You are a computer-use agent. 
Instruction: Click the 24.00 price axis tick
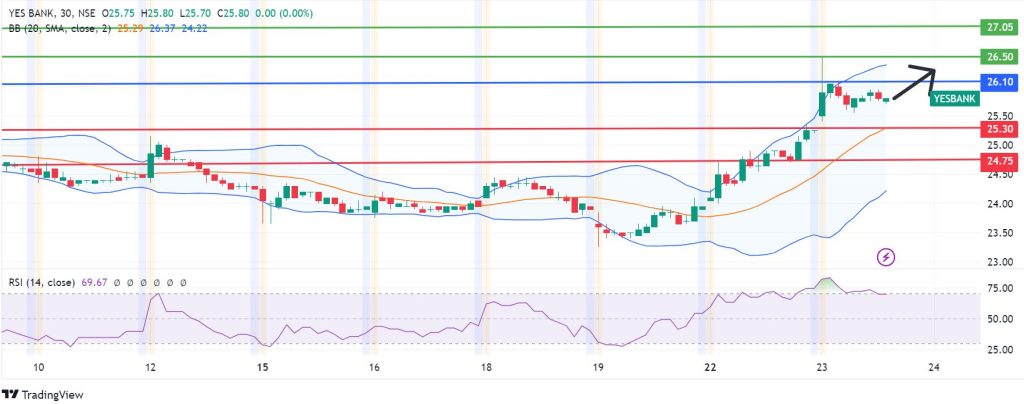click(1000, 204)
